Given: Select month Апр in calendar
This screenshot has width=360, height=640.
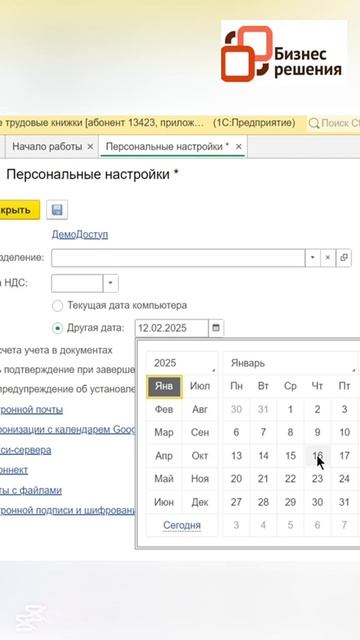Looking at the screenshot, I should 164,456.
